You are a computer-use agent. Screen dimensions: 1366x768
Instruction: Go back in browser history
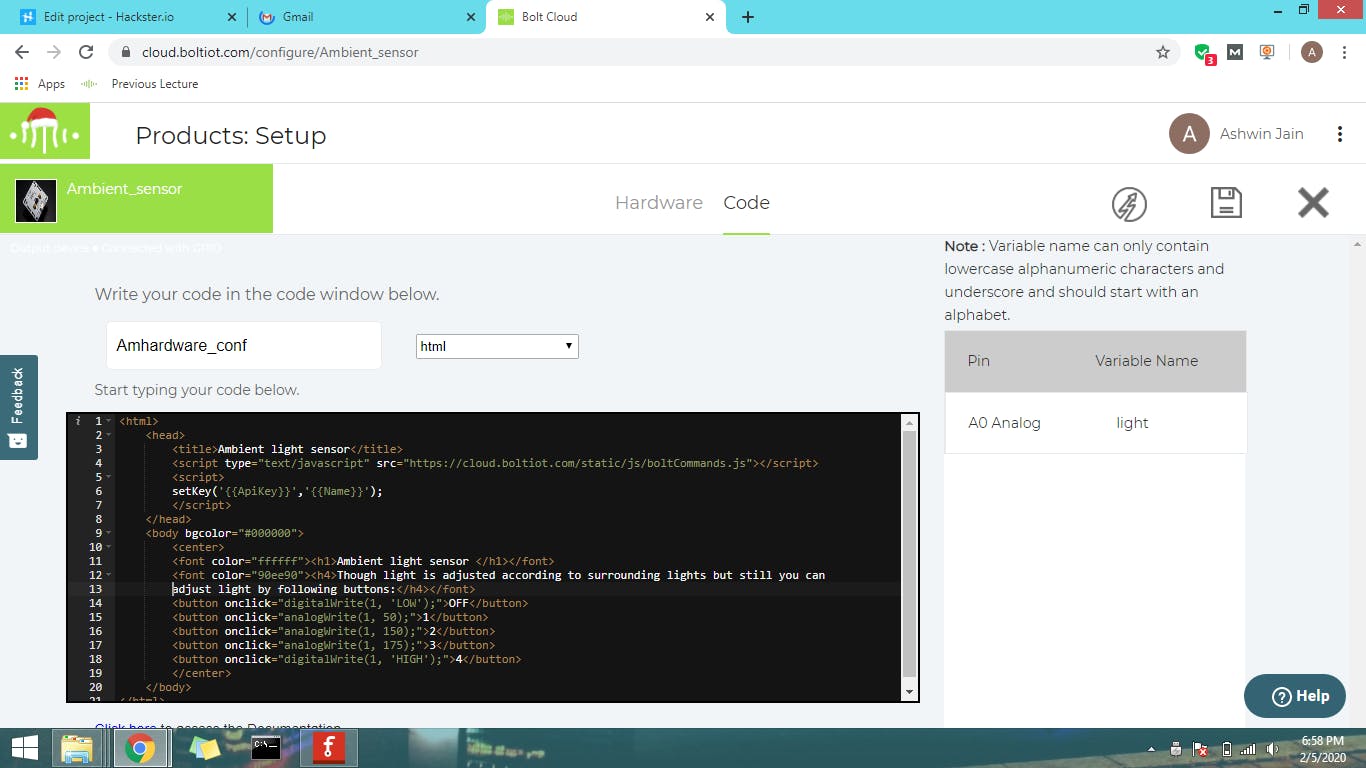[x=22, y=52]
